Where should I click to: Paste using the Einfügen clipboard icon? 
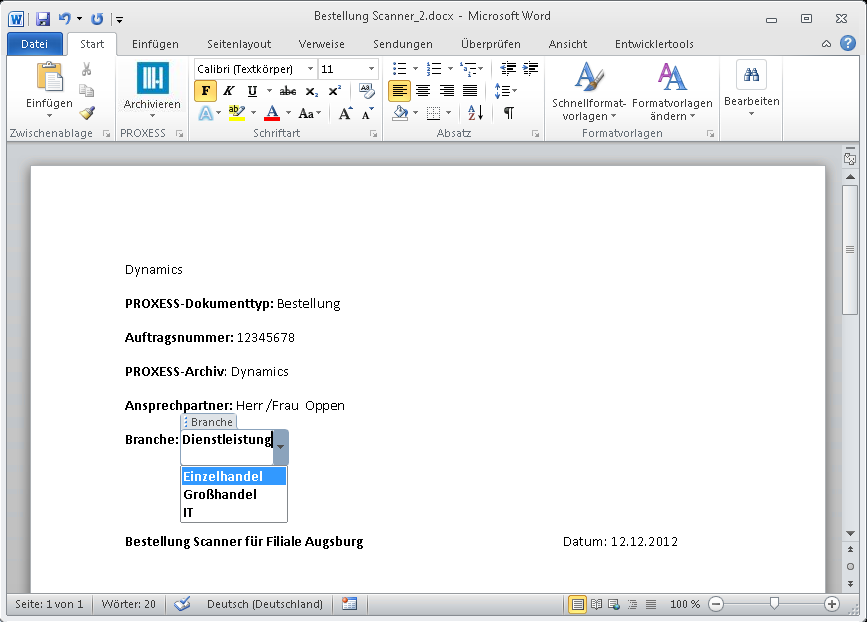coord(49,76)
